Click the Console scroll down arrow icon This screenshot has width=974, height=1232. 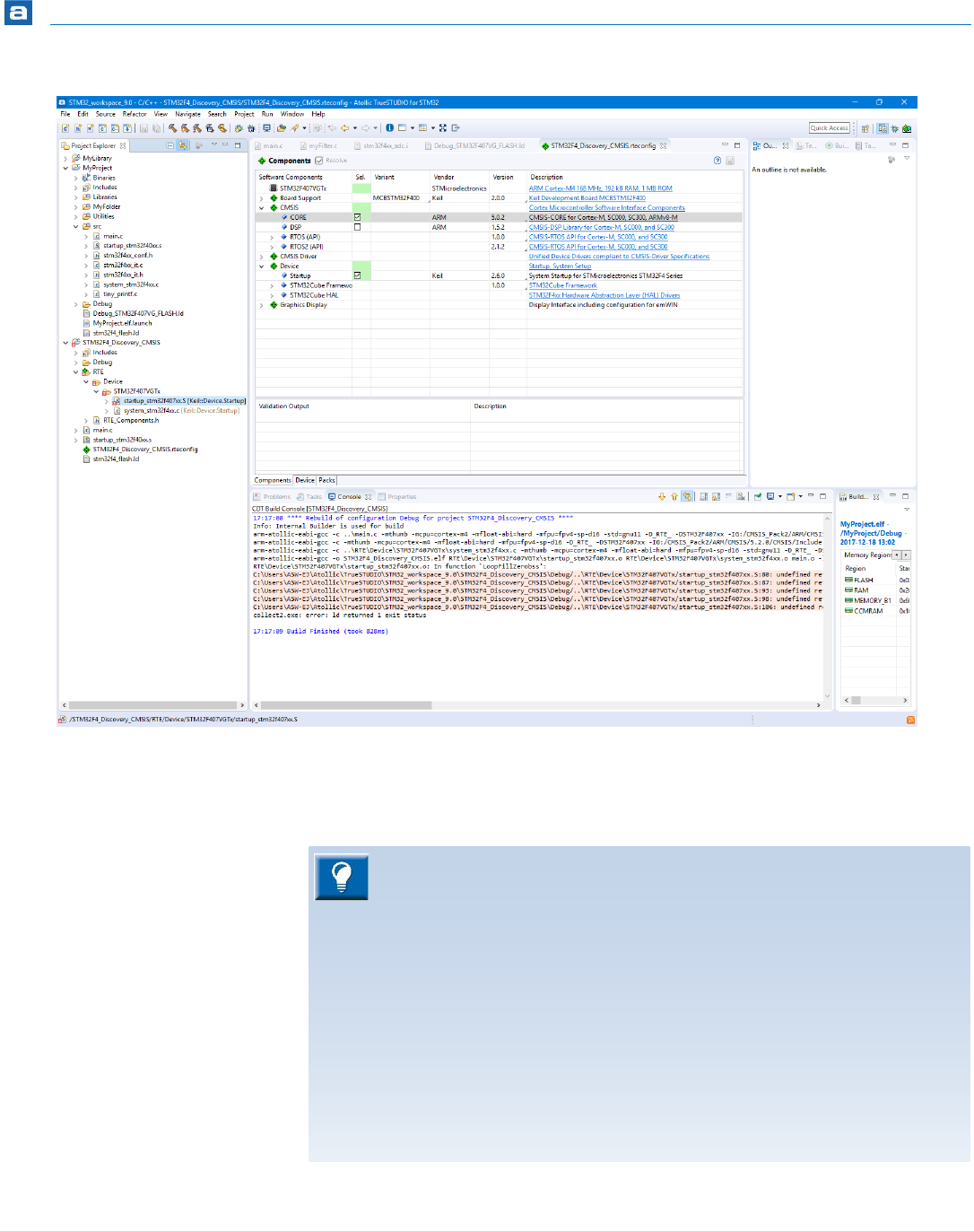[x=662, y=496]
